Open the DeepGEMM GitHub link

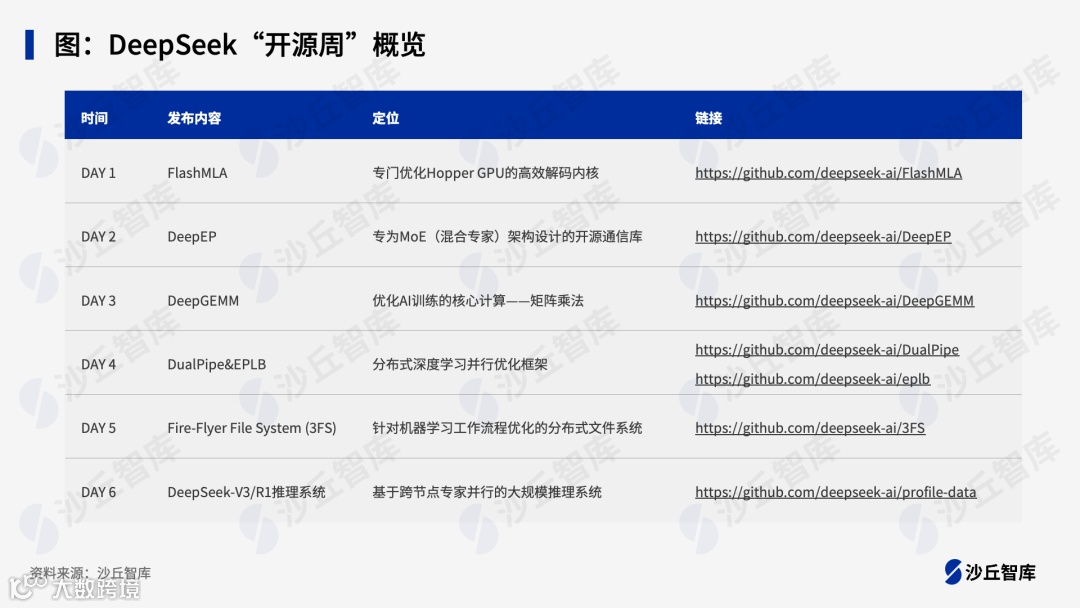coord(834,301)
